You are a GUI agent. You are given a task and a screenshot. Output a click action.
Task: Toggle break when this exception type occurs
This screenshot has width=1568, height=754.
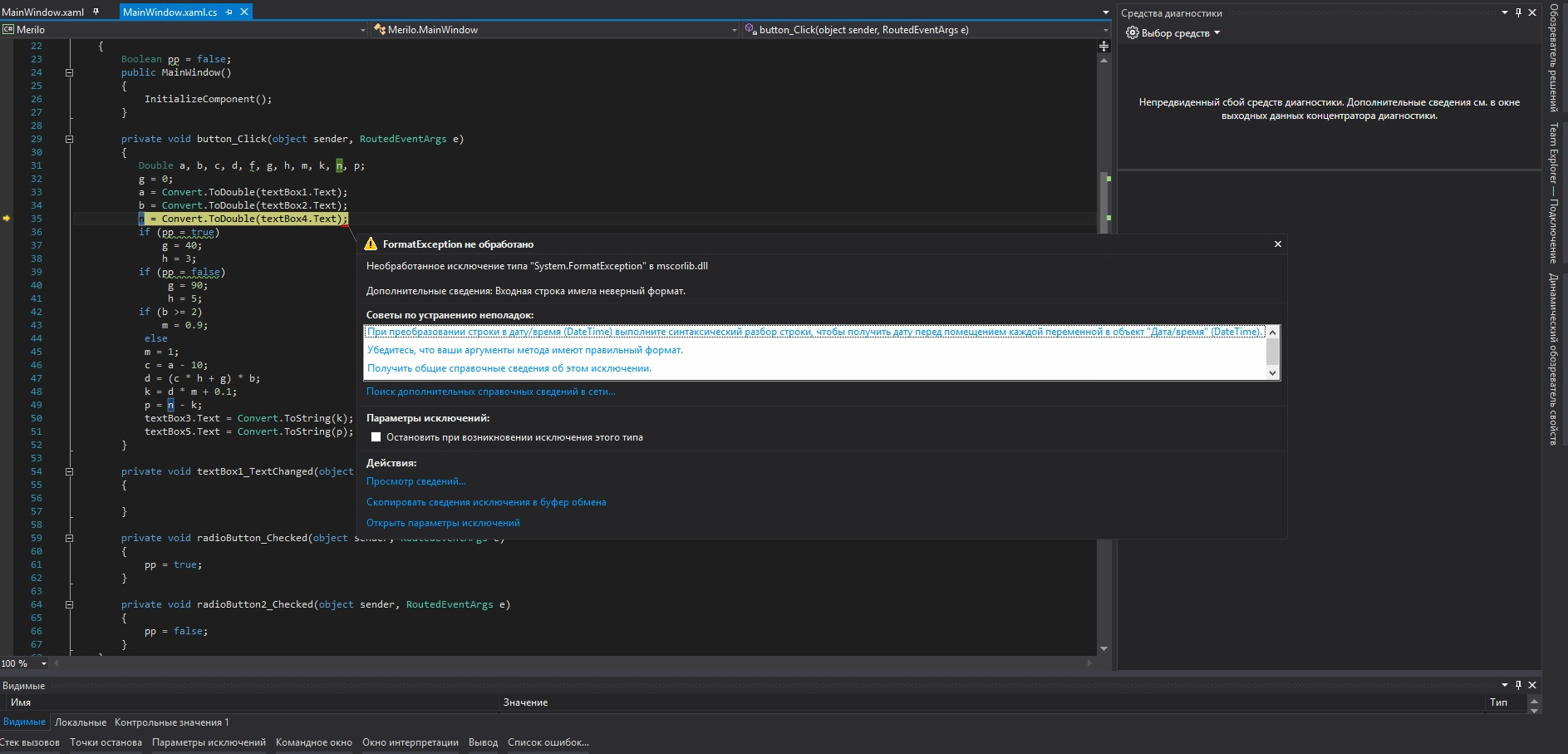(376, 437)
